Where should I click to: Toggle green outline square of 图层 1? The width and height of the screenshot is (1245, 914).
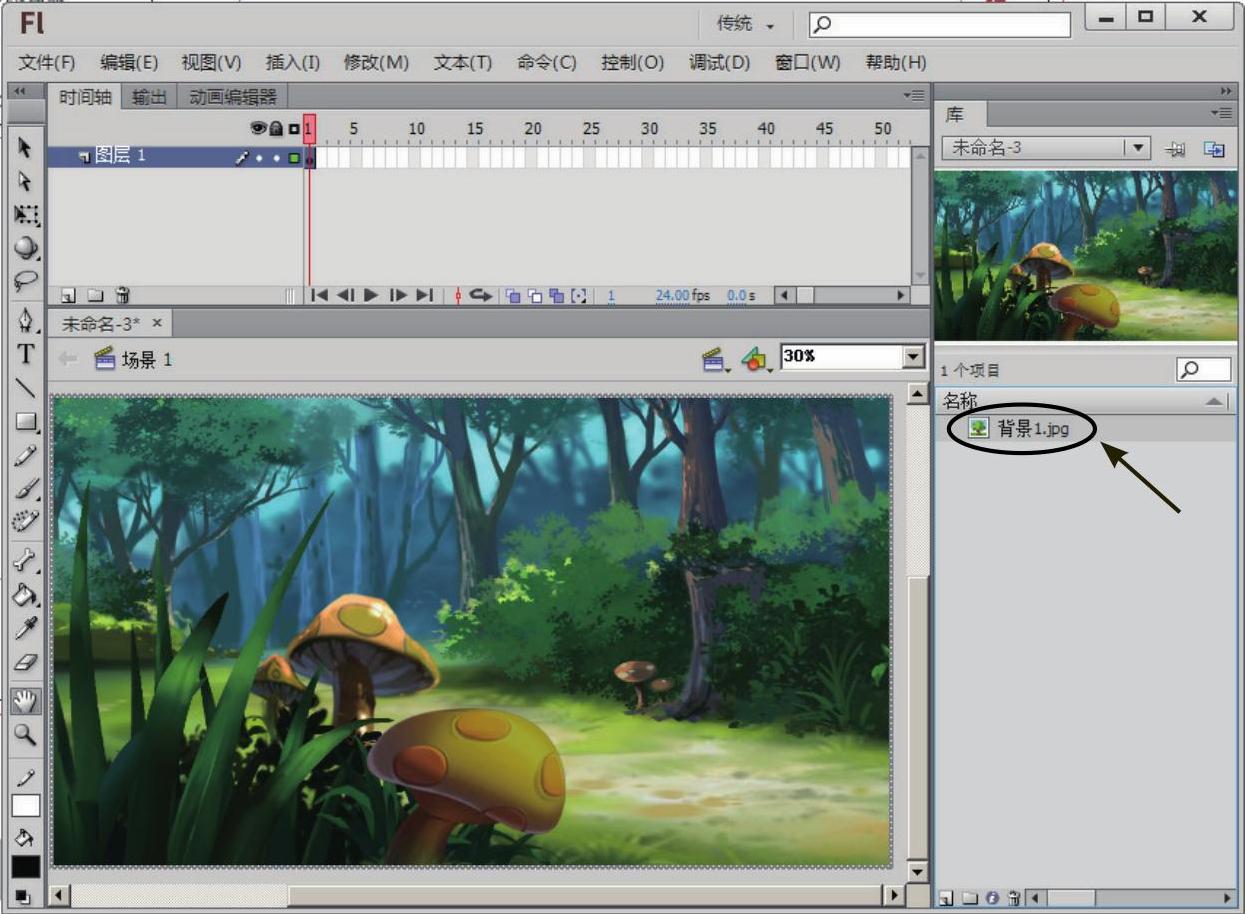click(x=294, y=158)
